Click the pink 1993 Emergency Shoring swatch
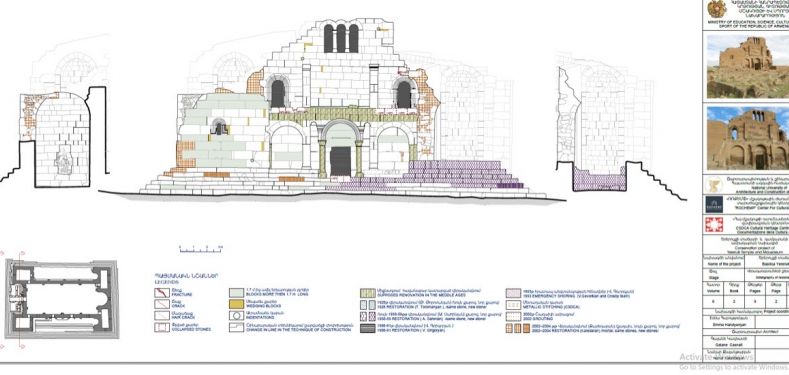 (x=513, y=293)
